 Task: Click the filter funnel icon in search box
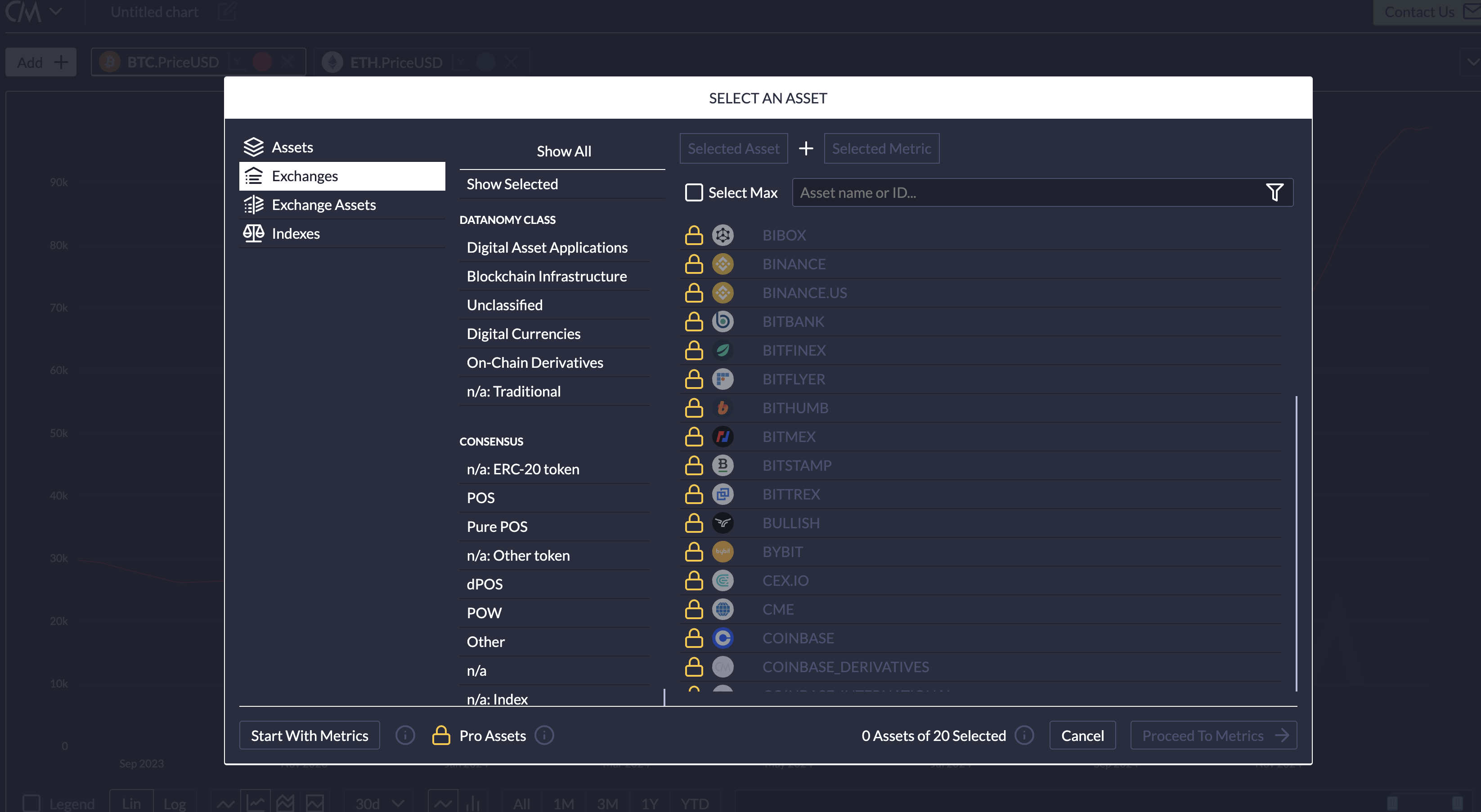(1274, 192)
